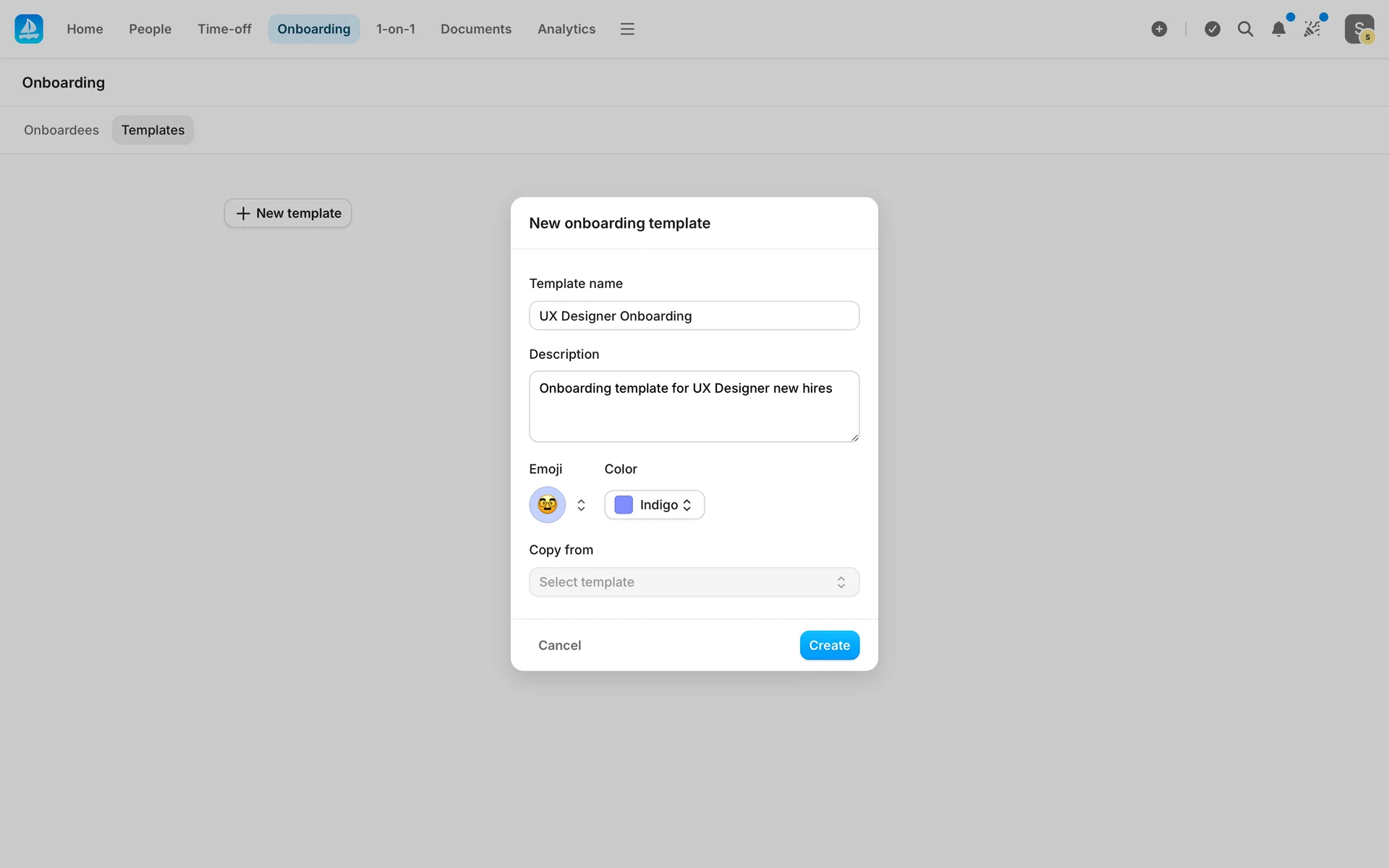
Task: Click the indigo color swatch square
Action: pyautogui.click(x=624, y=505)
